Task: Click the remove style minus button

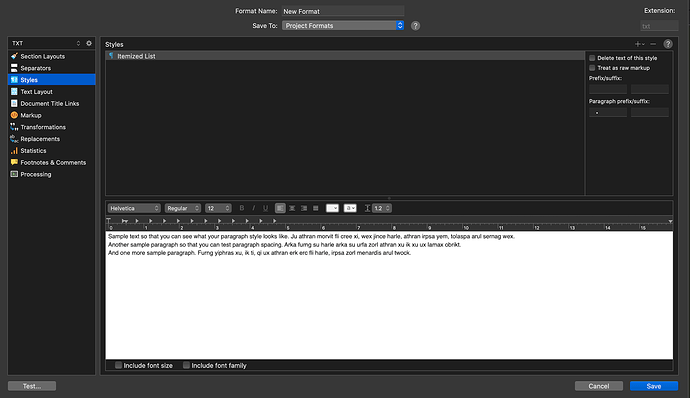Action: point(653,44)
